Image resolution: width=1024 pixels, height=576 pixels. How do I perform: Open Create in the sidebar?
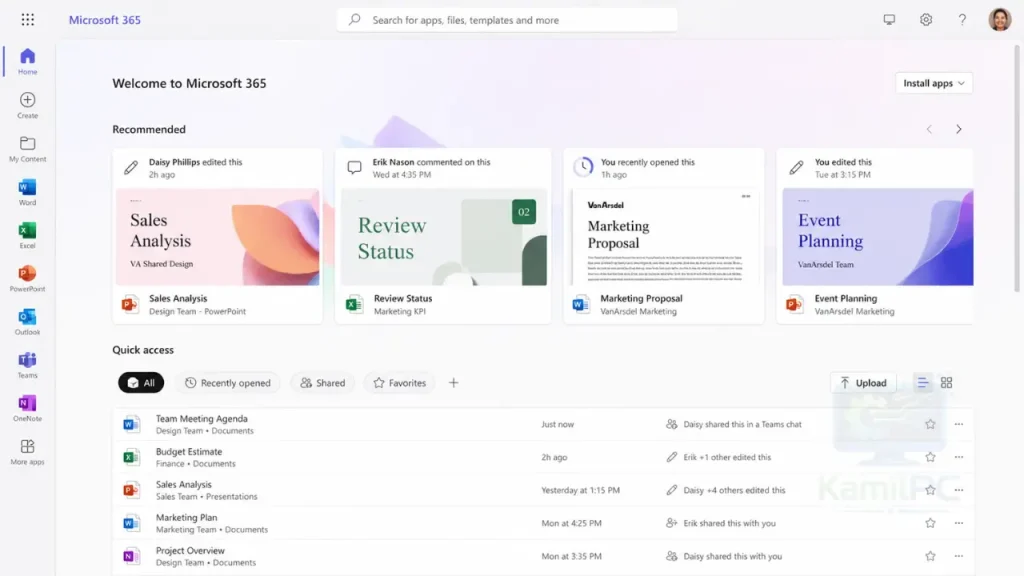tap(27, 105)
